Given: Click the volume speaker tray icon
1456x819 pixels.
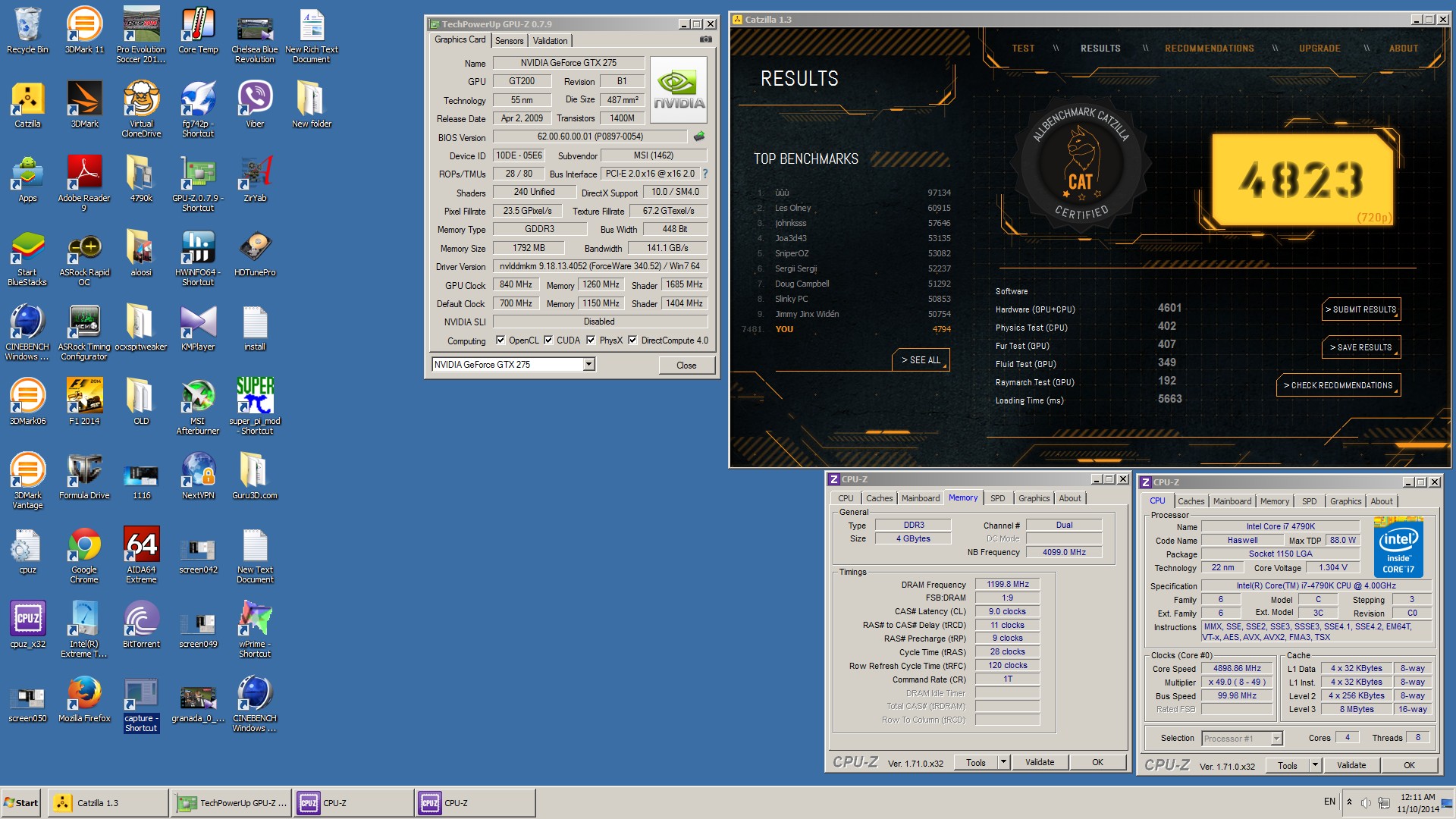Looking at the screenshot, I should (1366, 802).
